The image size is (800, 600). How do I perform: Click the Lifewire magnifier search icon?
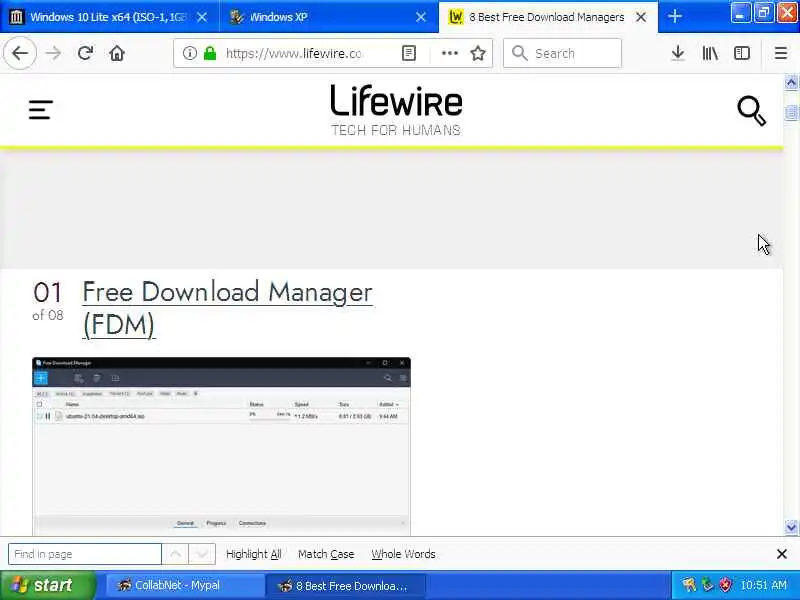click(x=752, y=110)
